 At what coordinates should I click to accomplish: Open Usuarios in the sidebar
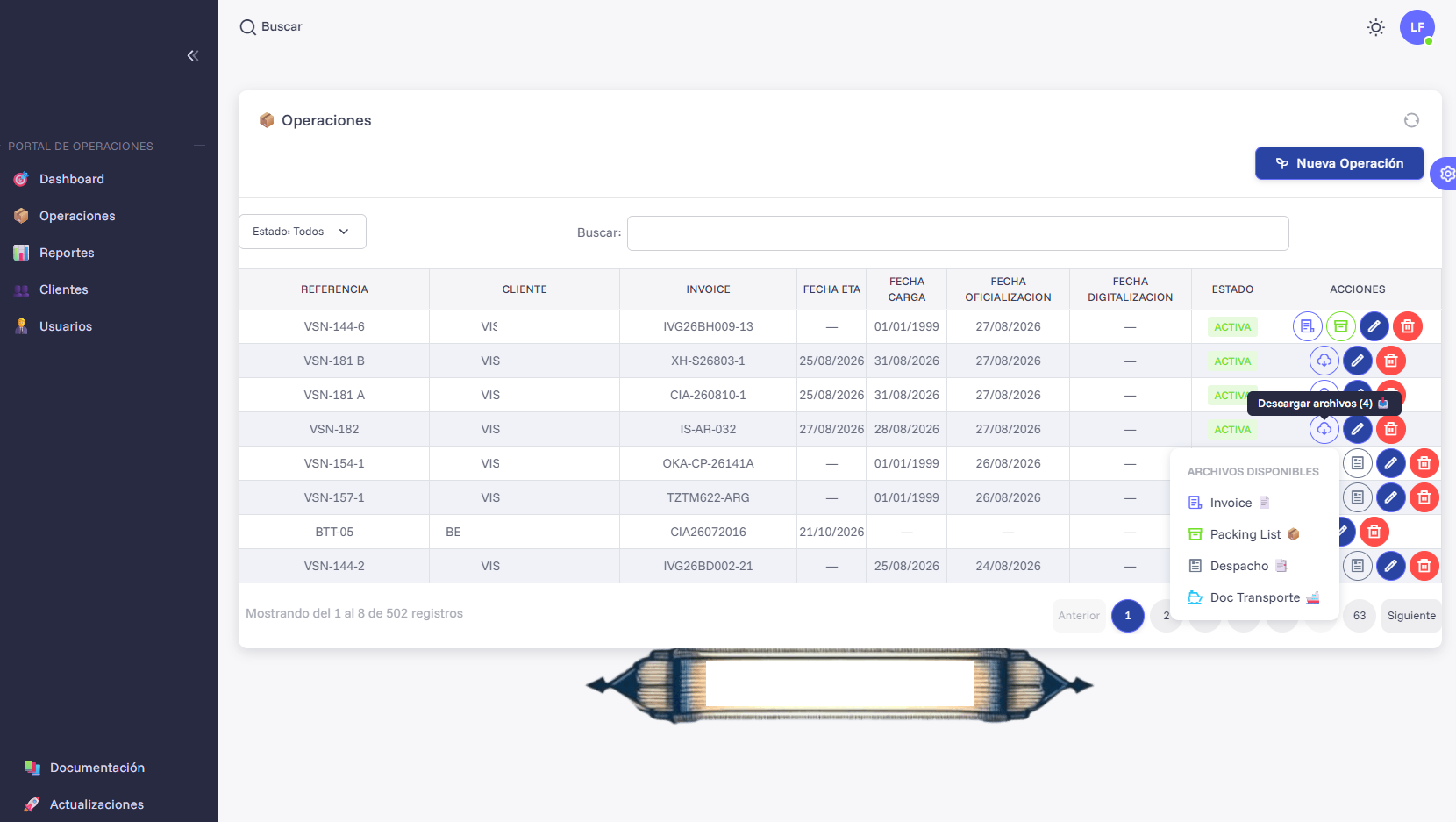[x=66, y=326]
